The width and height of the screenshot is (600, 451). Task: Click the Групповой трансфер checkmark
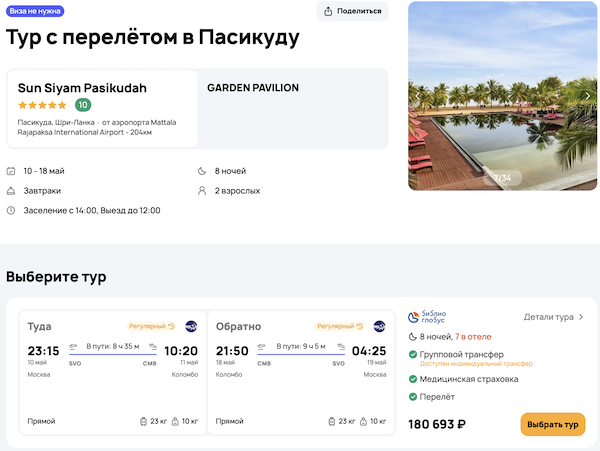coord(413,355)
